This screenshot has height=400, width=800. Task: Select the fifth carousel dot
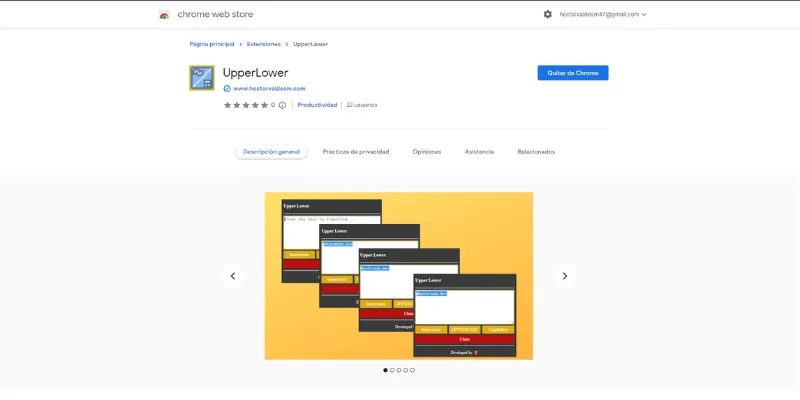(x=412, y=370)
